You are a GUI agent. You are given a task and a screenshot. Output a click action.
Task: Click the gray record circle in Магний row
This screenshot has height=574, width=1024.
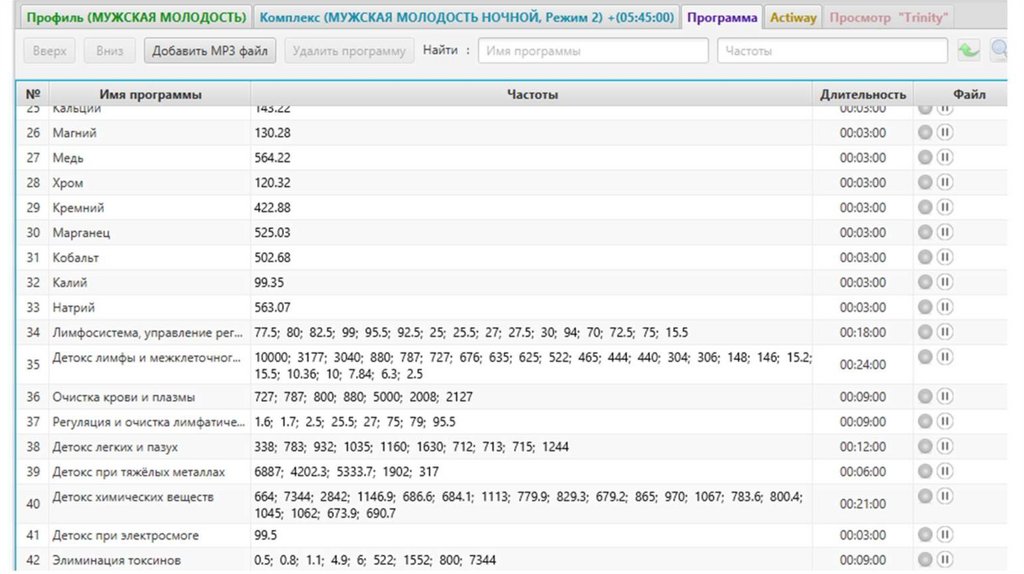[x=925, y=133]
